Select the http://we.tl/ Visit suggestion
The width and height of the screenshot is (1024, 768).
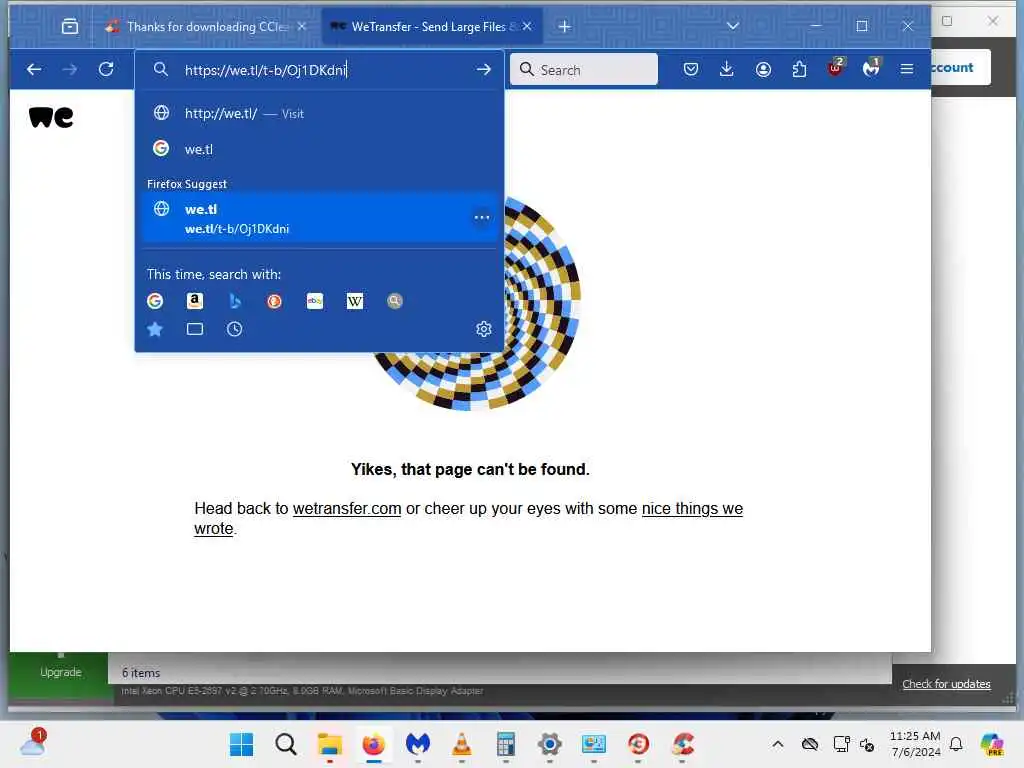pyautogui.click(x=319, y=114)
